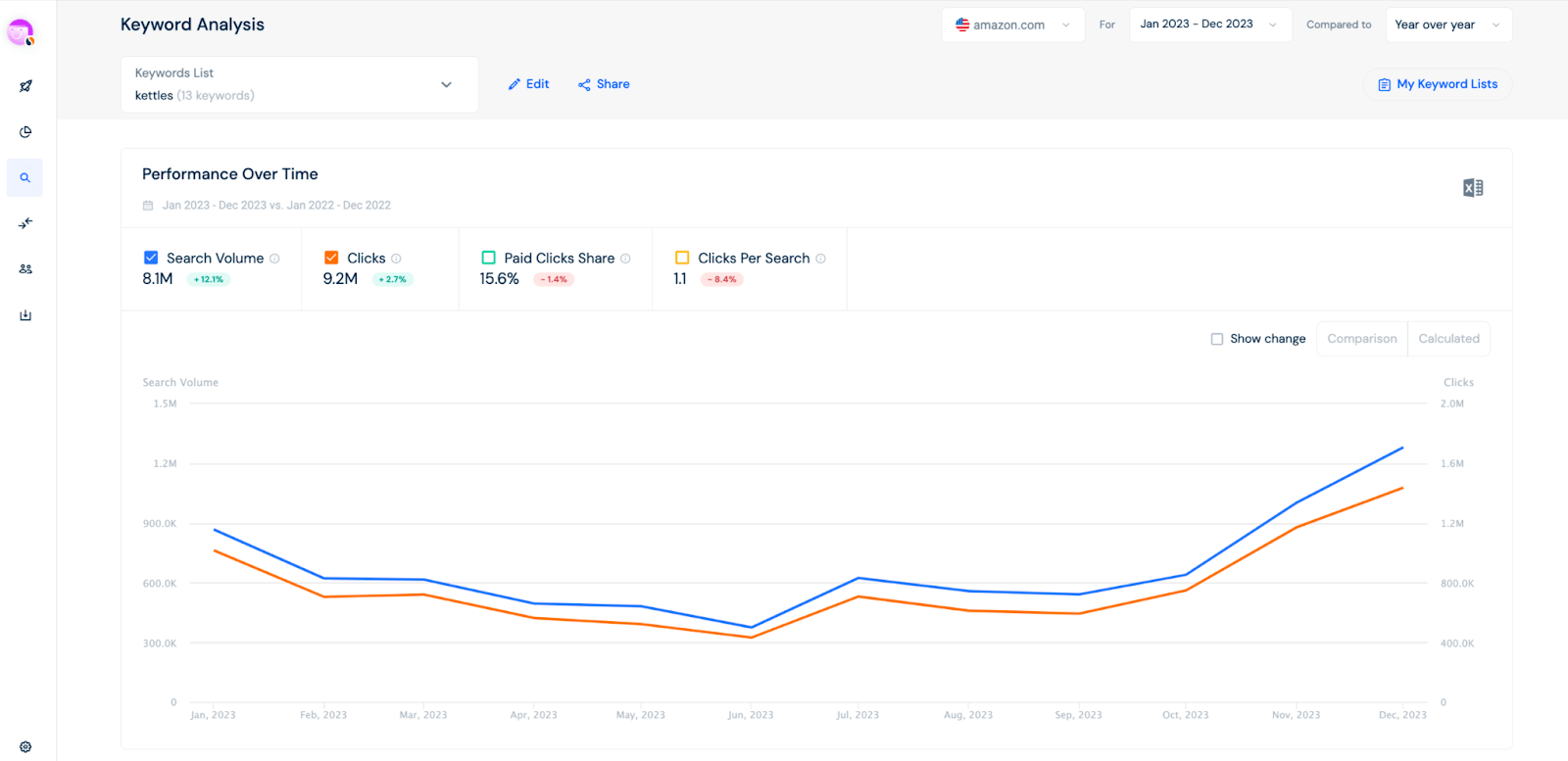Open the converging arrows sidebar icon

(25, 223)
